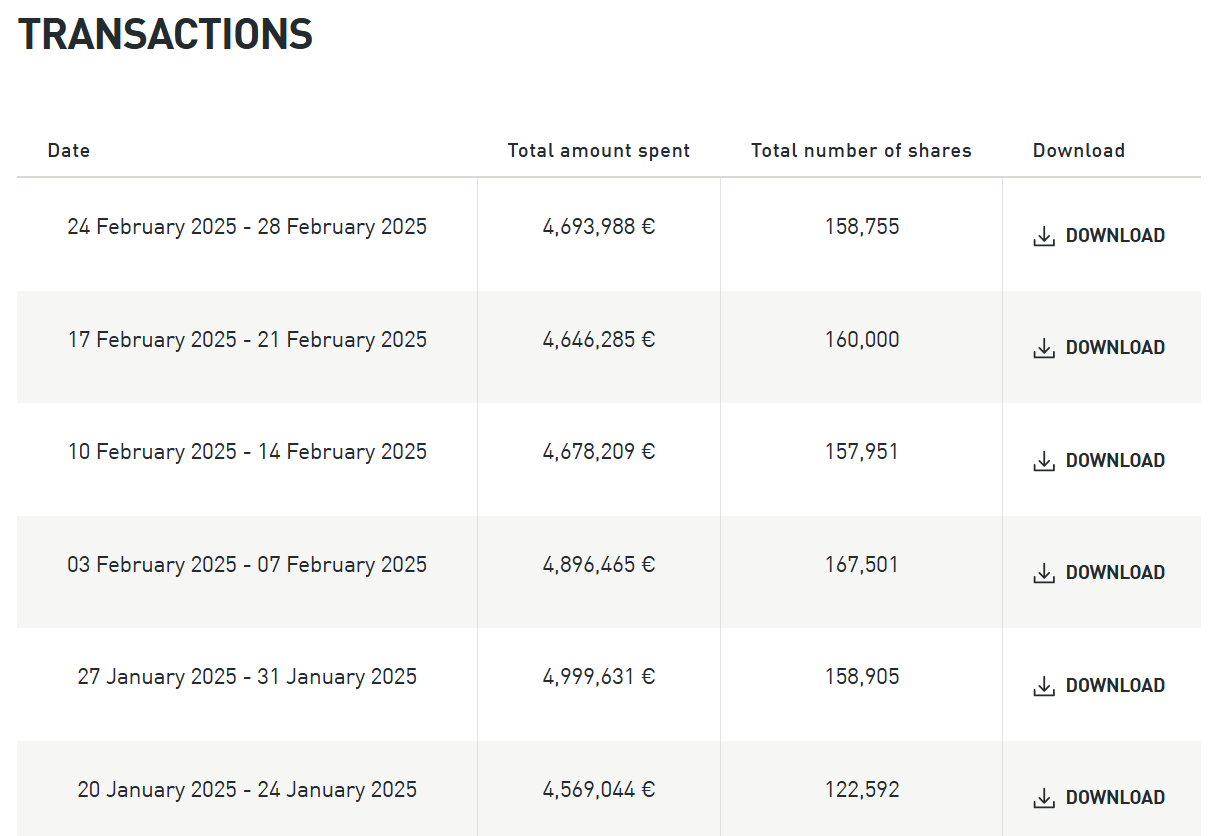Click download icon for 27 January 2025 row
This screenshot has width=1212, height=836.
1044,686
